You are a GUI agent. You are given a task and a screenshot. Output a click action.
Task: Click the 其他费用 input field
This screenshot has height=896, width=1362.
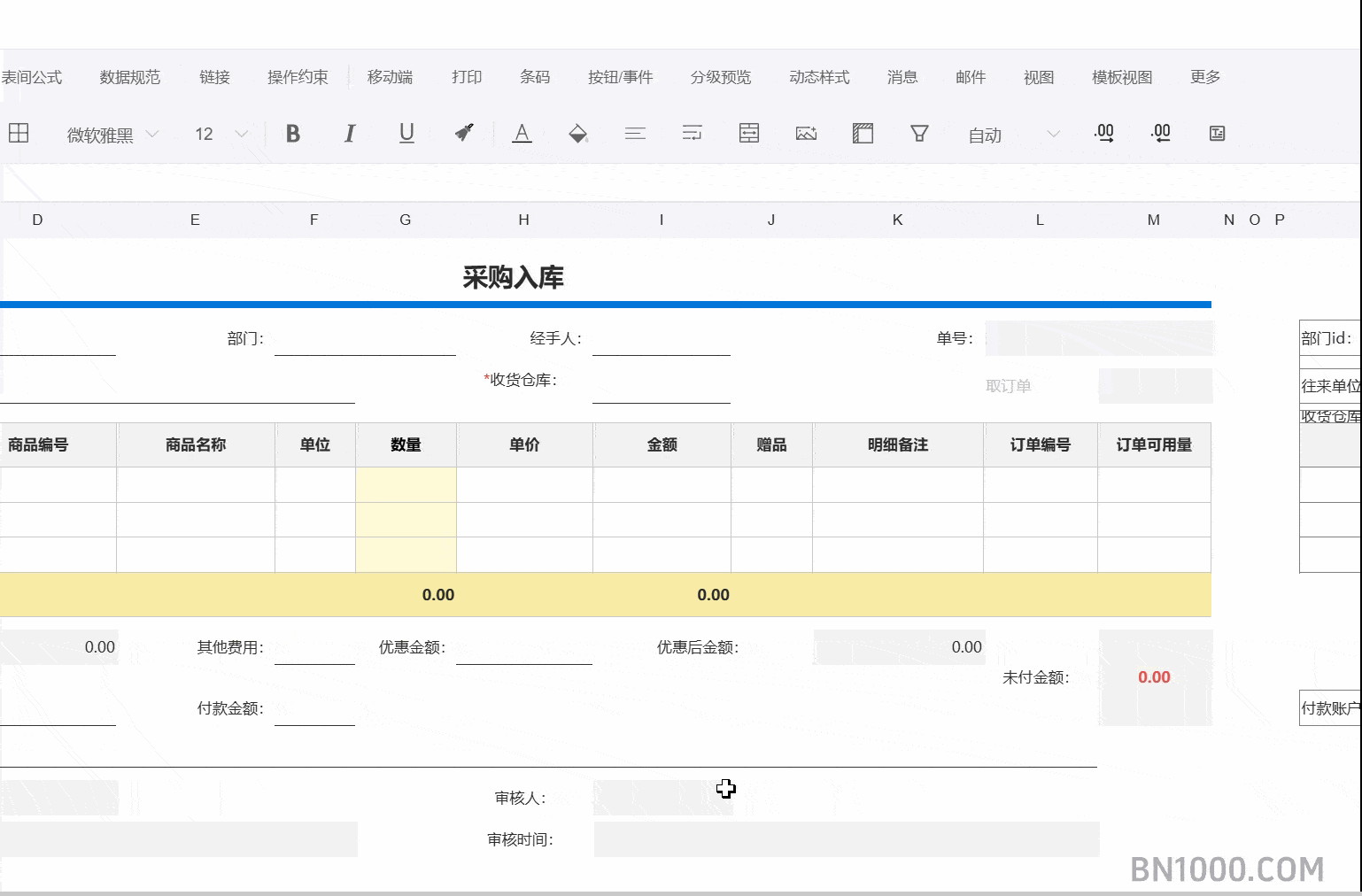click(314, 647)
